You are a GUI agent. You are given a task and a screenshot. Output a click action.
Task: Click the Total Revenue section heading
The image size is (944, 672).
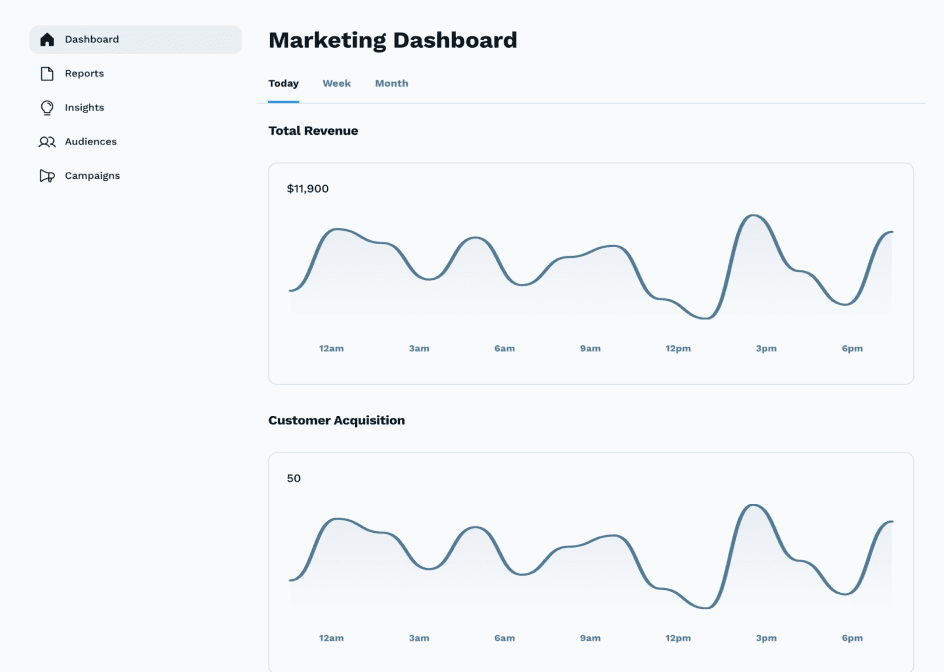pos(313,131)
